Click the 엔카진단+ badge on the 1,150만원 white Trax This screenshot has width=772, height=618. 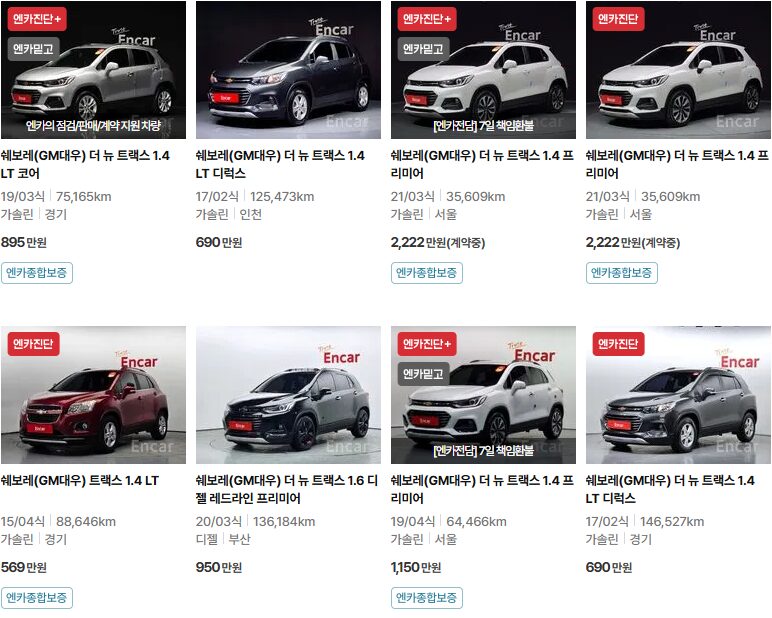point(427,344)
